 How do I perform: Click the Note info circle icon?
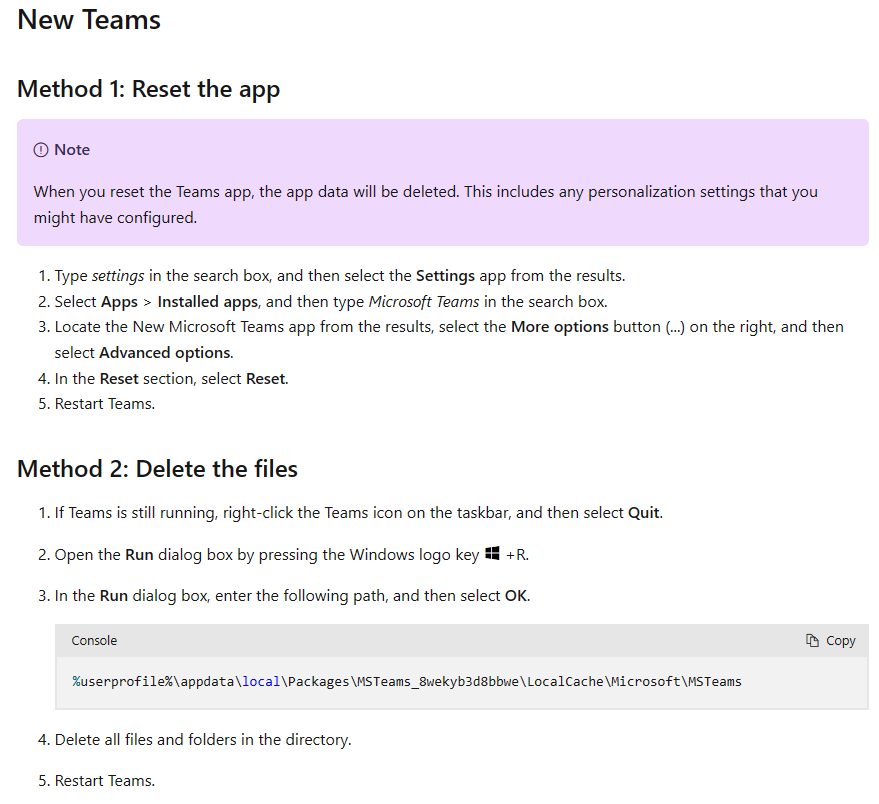(x=41, y=150)
